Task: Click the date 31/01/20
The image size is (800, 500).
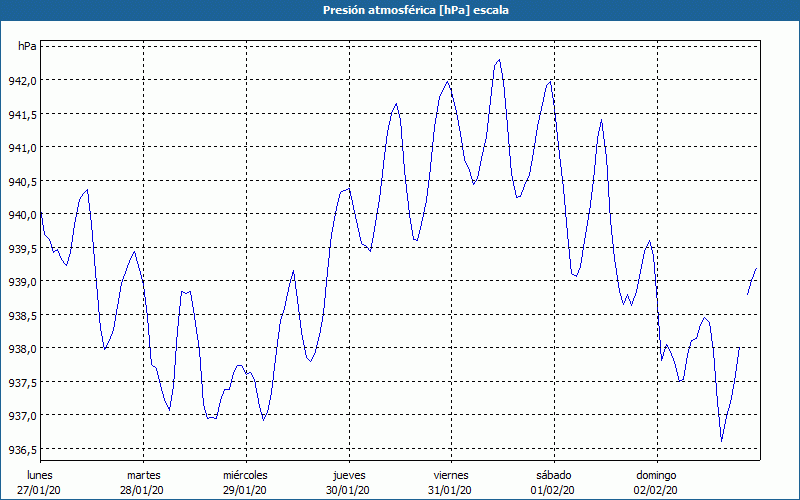Action: click(450, 490)
